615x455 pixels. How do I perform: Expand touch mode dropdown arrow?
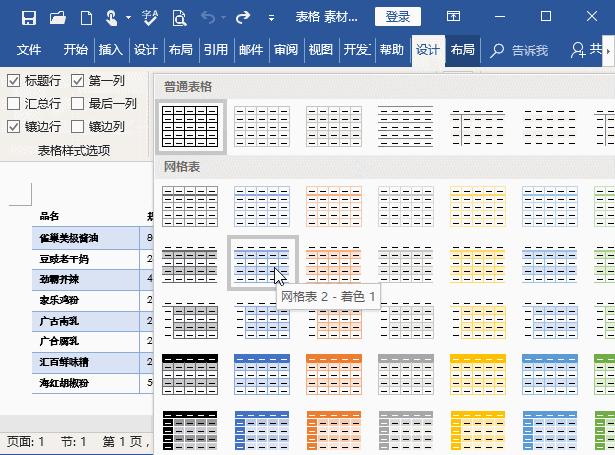(x=128, y=18)
